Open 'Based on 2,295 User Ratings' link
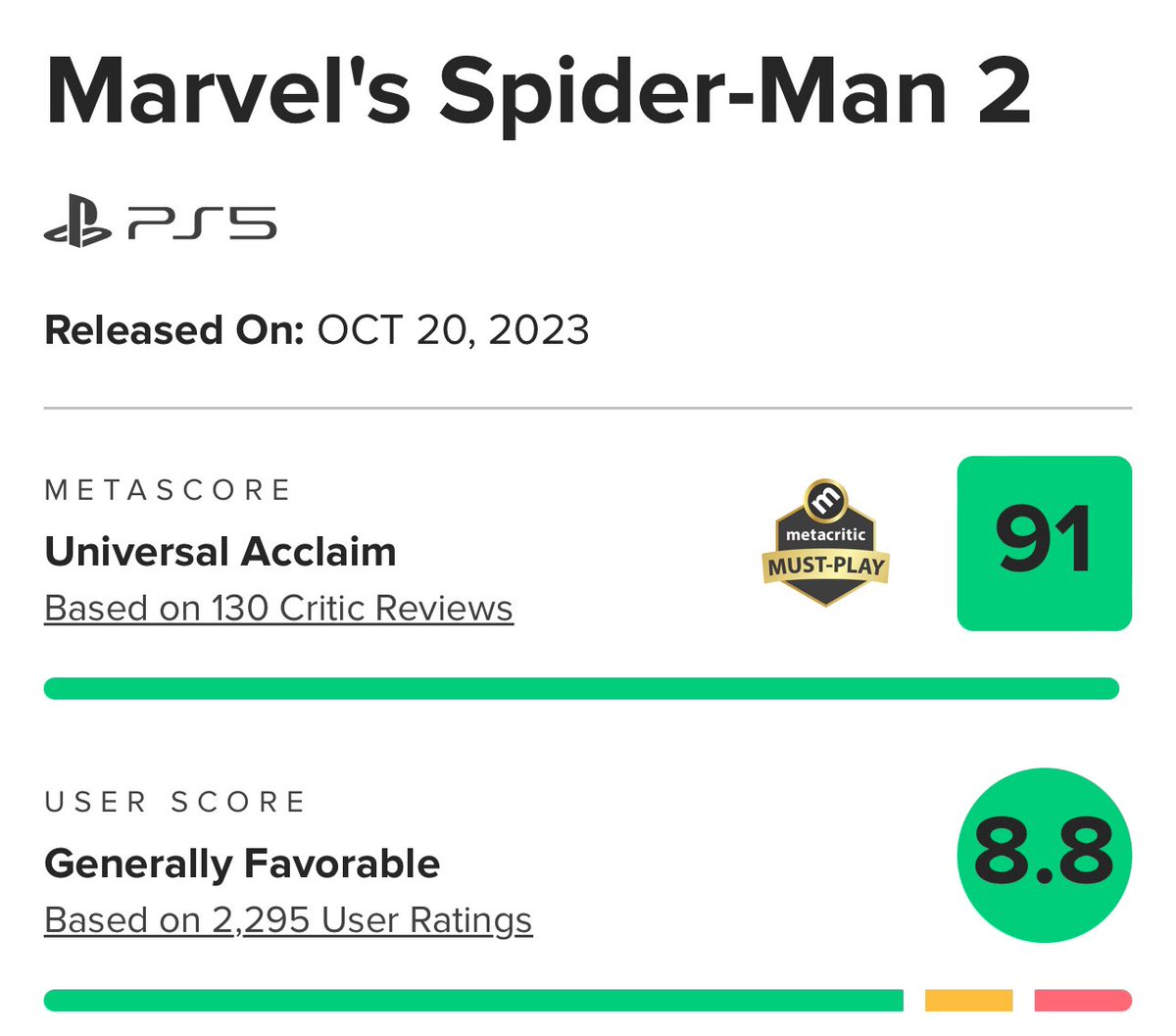 pyautogui.click(x=288, y=920)
